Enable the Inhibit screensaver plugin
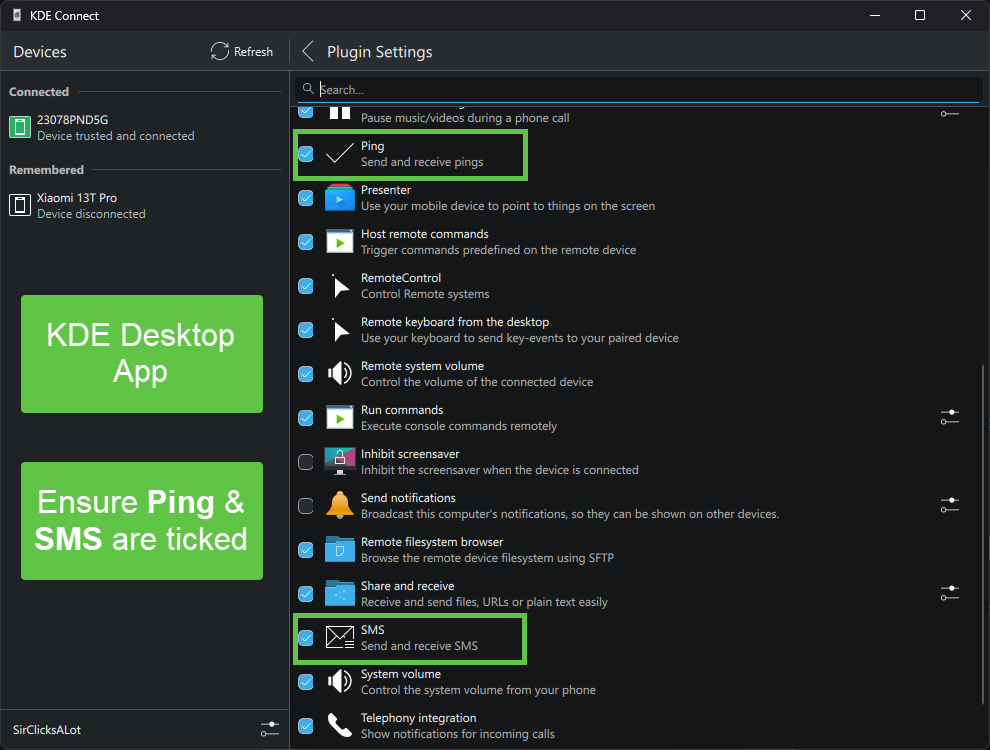 pyautogui.click(x=305, y=461)
